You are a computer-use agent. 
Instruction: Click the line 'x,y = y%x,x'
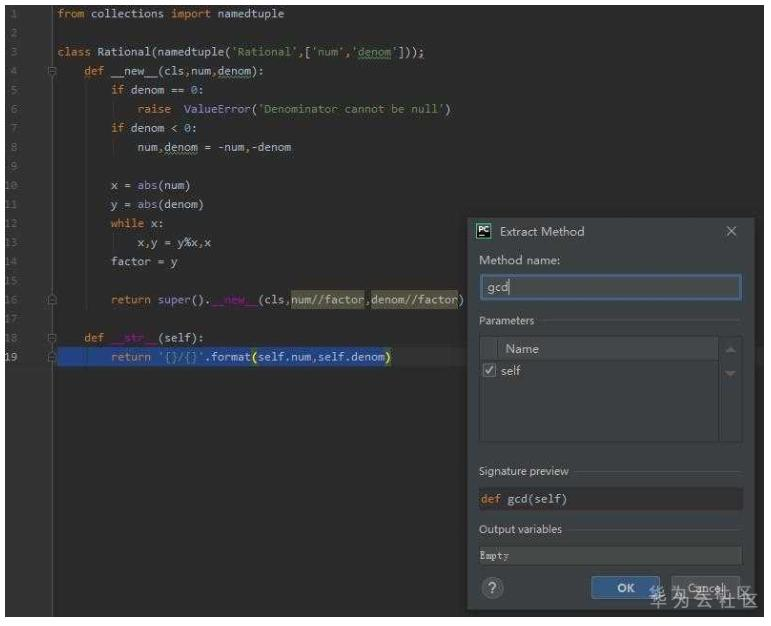pyautogui.click(x=174, y=242)
